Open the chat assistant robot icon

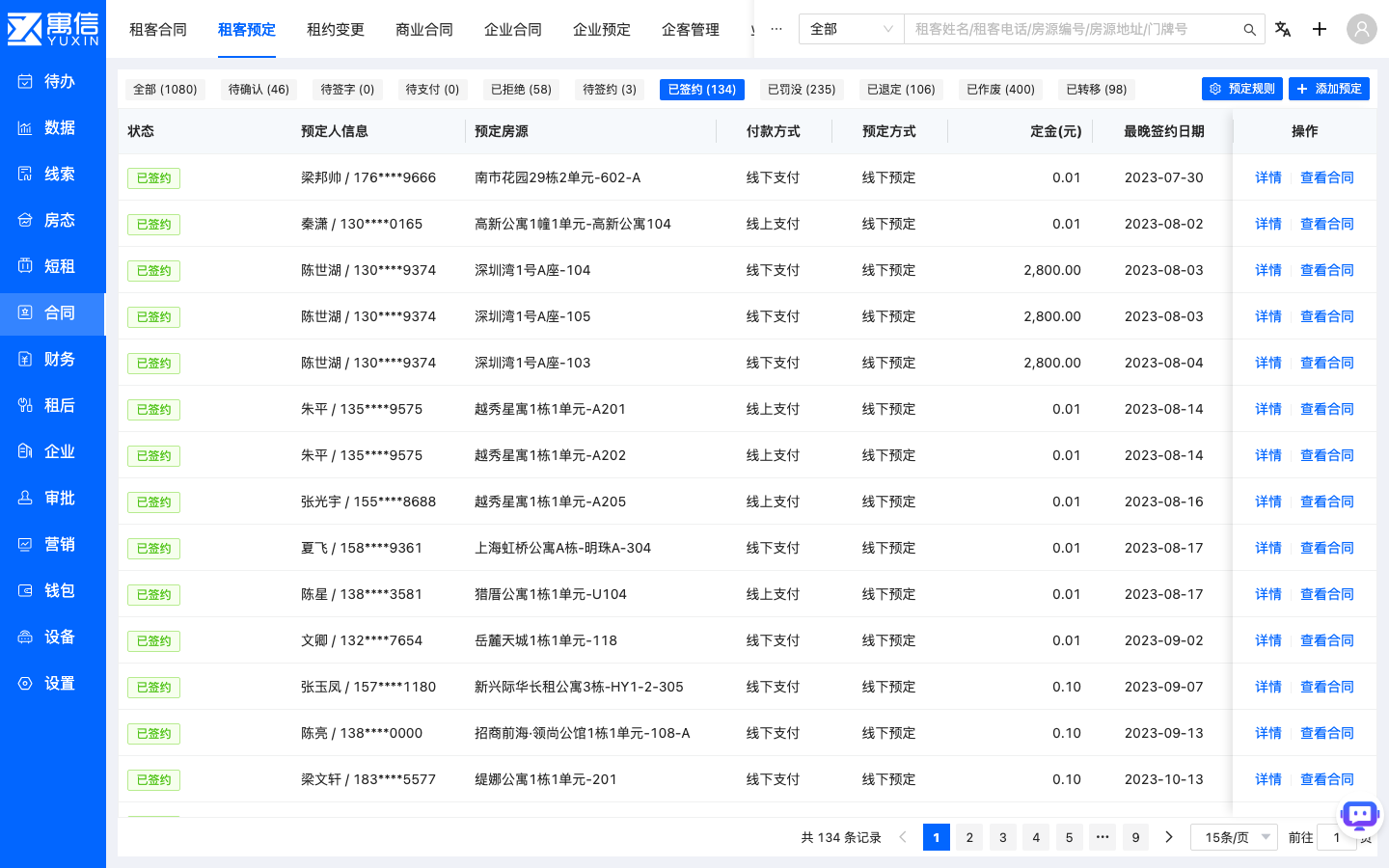[1360, 816]
